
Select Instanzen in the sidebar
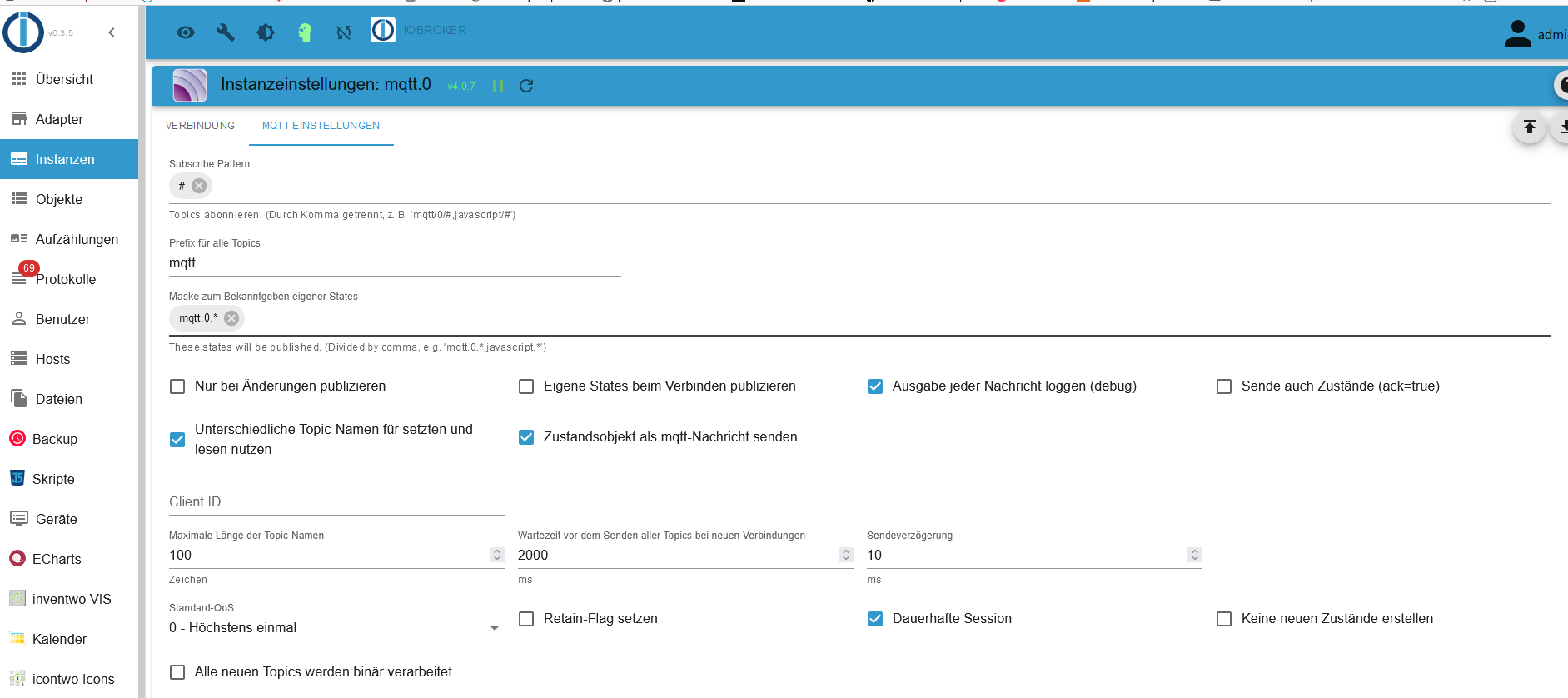click(69, 159)
